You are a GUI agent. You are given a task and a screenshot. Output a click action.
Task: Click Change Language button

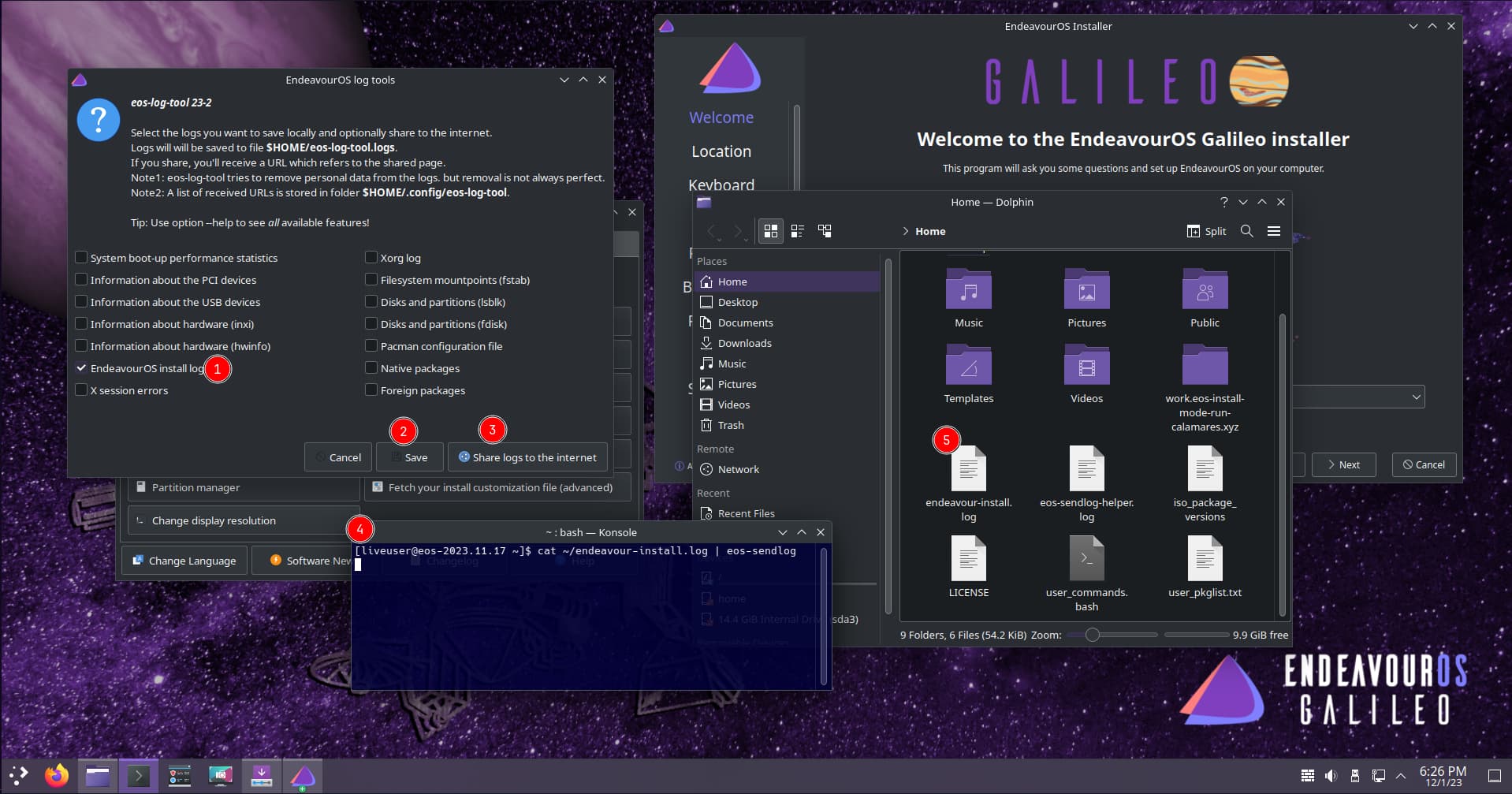pos(184,561)
